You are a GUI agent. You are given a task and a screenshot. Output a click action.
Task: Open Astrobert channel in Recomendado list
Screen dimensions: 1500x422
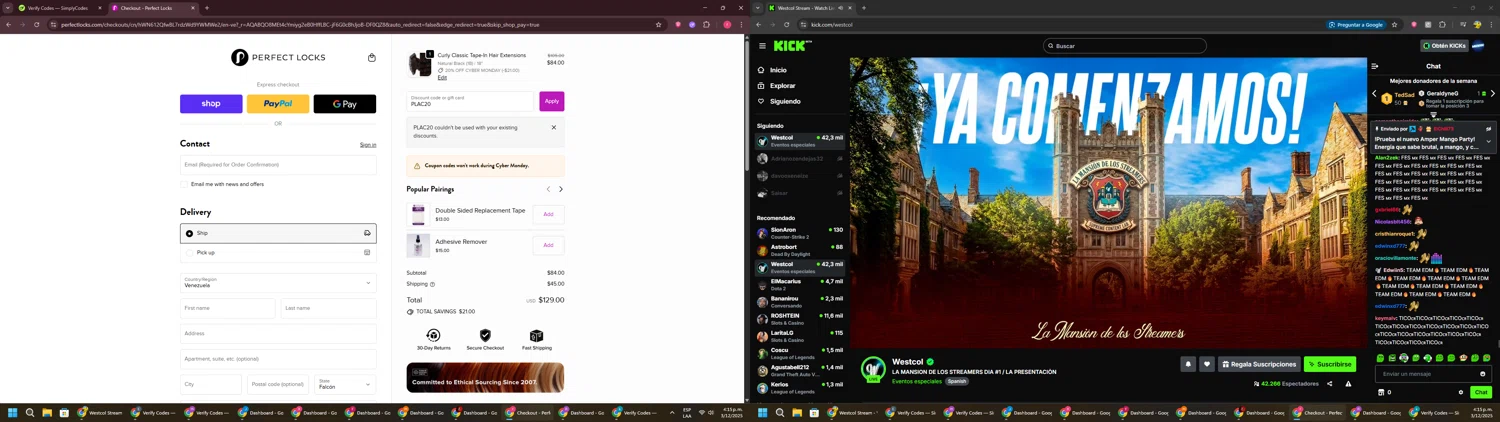pos(800,249)
